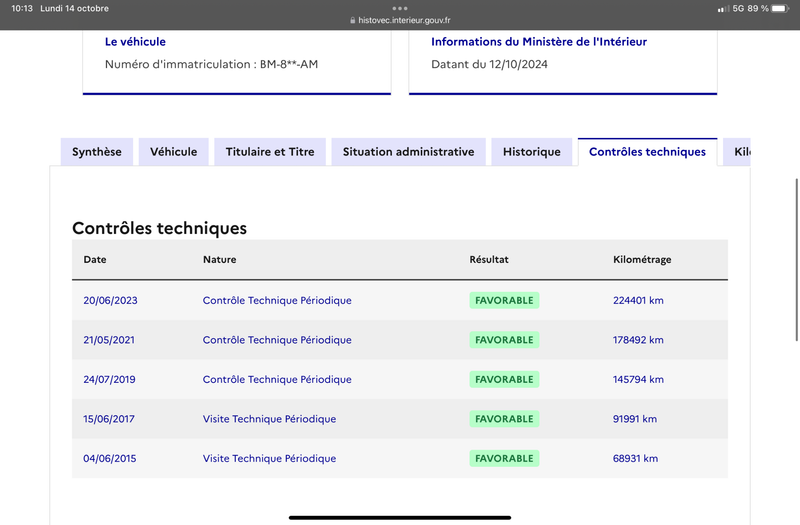Click FAVORABLE badge in the 20/06/2023 row

pyautogui.click(x=504, y=301)
